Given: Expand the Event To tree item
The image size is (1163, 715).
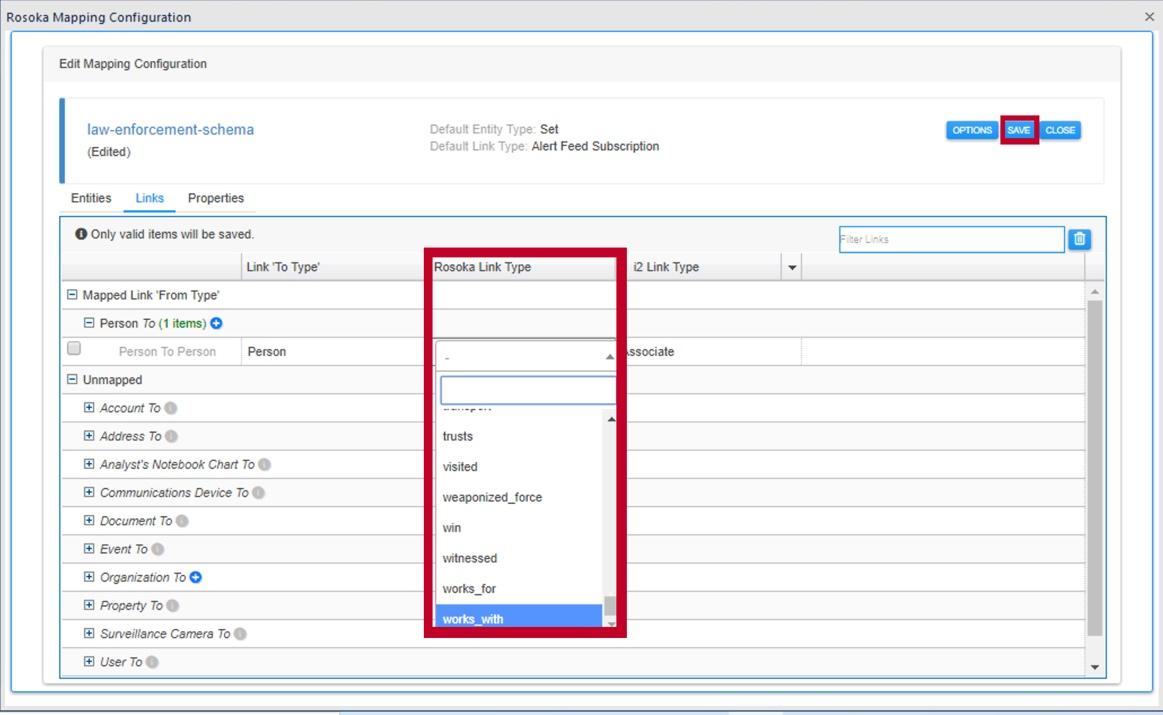Looking at the screenshot, I should pyautogui.click(x=88, y=548).
